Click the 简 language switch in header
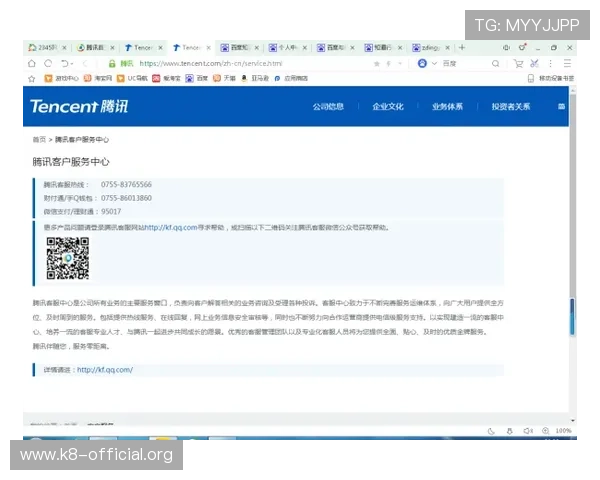Screen dimensions: 600x480 [561, 106]
